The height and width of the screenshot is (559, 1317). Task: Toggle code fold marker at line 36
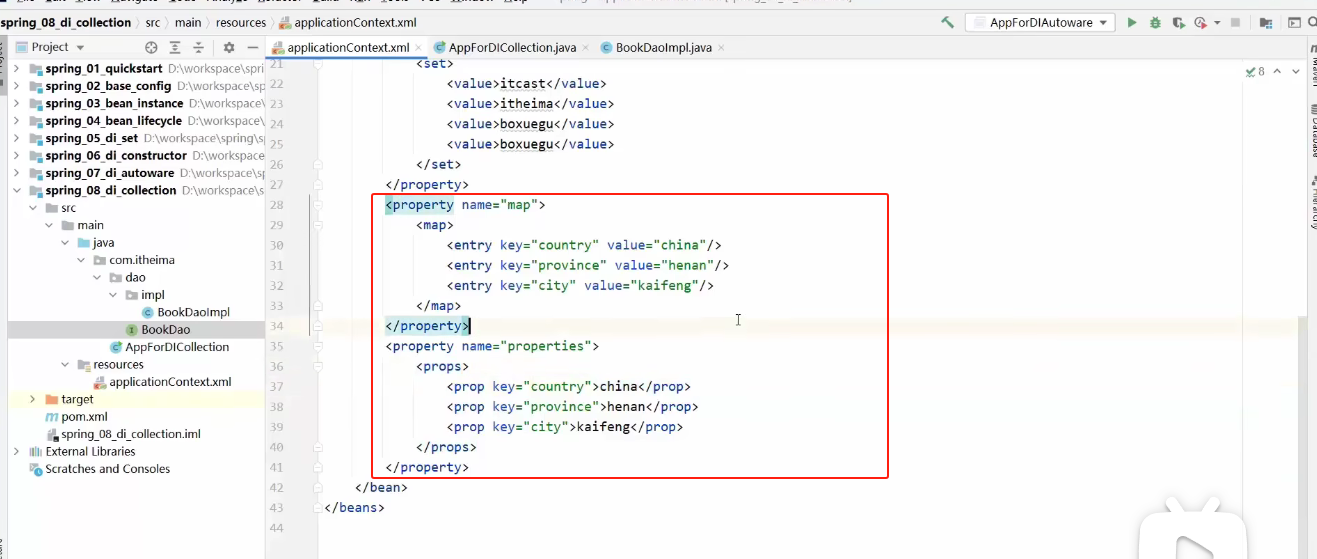tap(317, 366)
